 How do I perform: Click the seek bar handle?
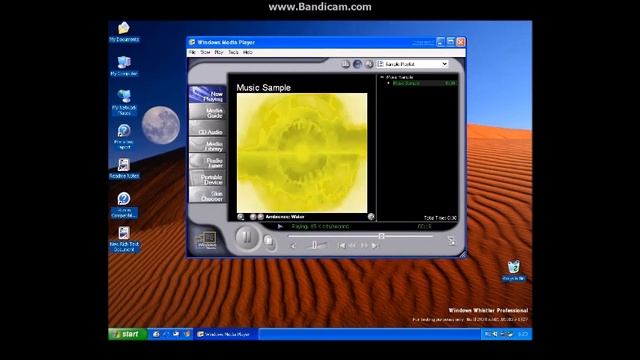point(381,236)
